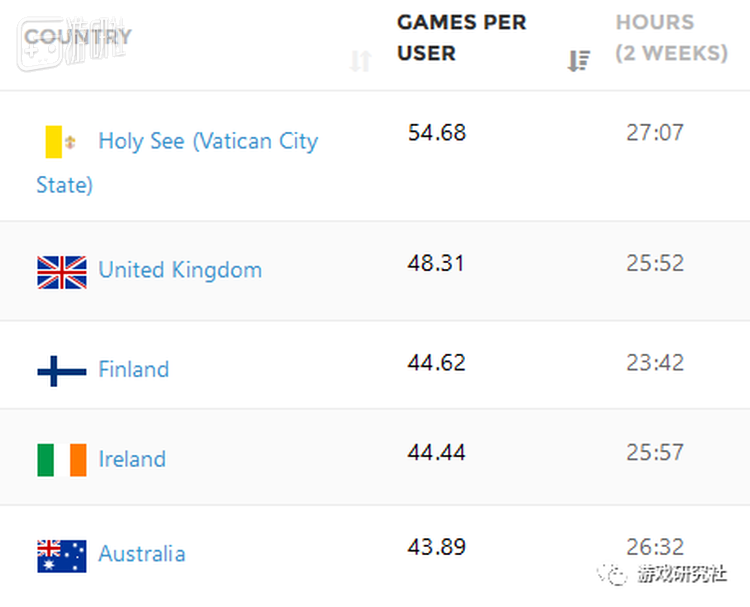Click the United Kingdom flag icon
The height and width of the screenshot is (607, 750).
(62, 272)
